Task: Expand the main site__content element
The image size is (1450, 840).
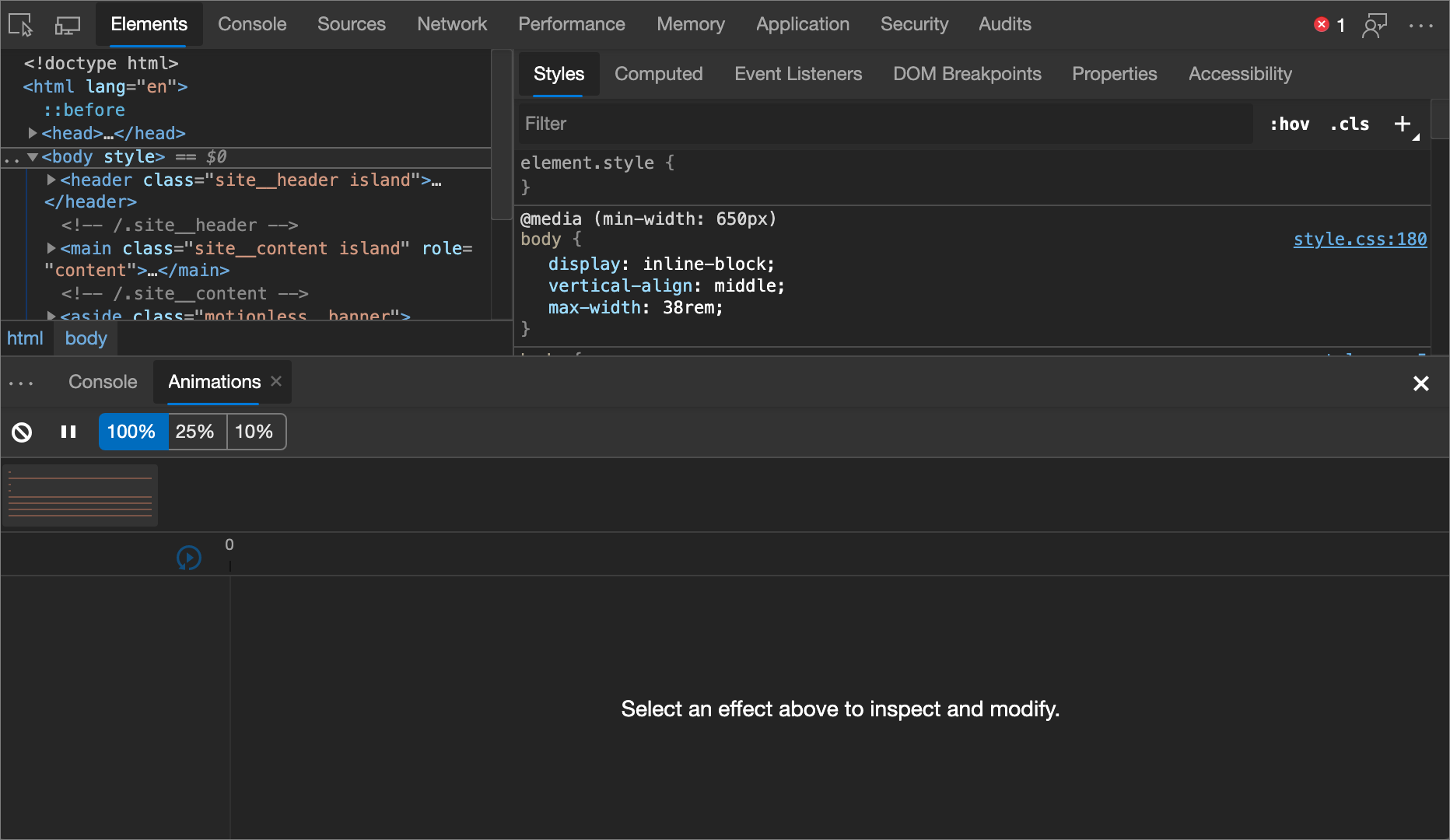Action: (x=51, y=248)
